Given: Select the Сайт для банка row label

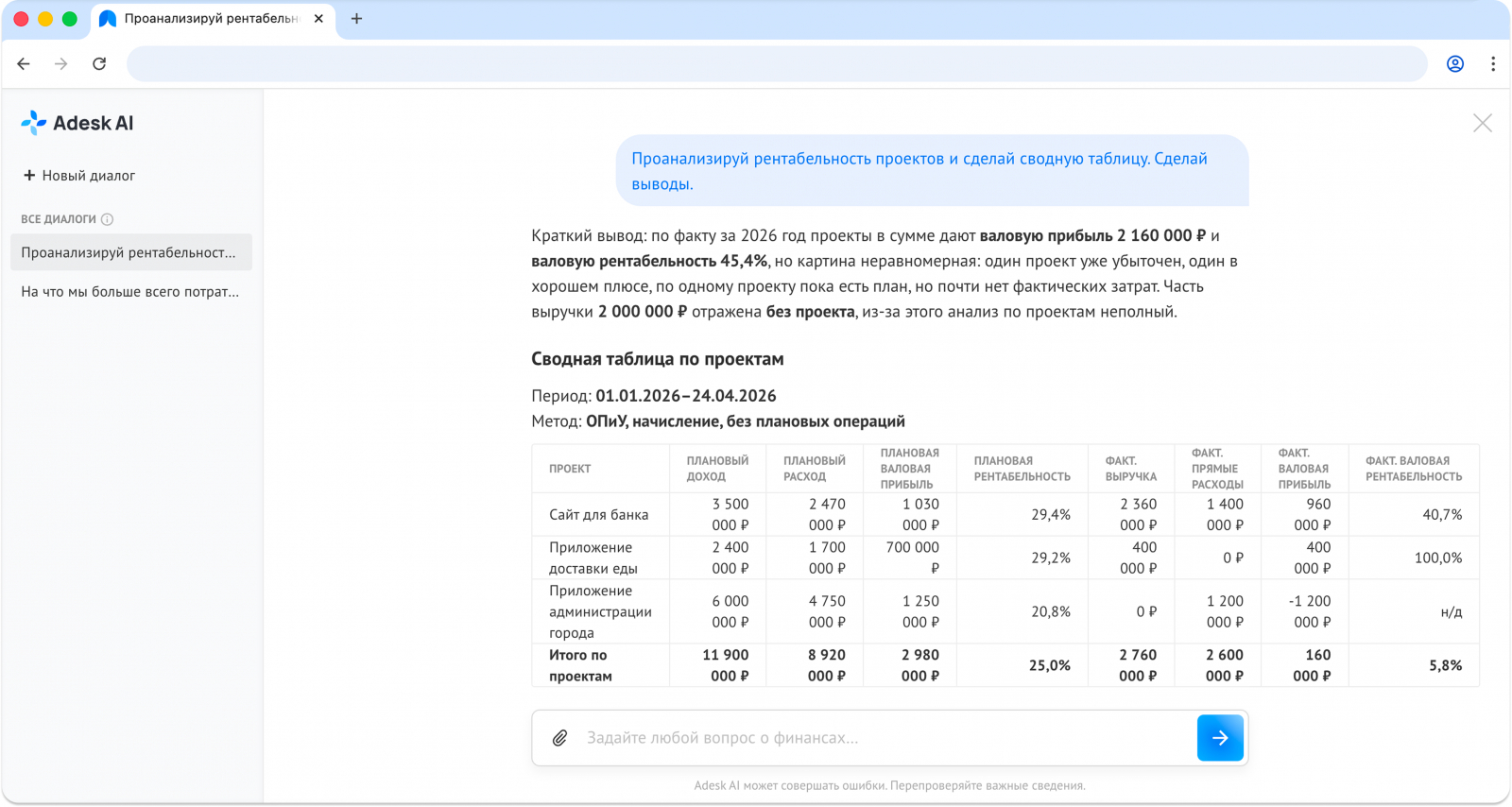Looking at the screenshot, I should 599,515.
